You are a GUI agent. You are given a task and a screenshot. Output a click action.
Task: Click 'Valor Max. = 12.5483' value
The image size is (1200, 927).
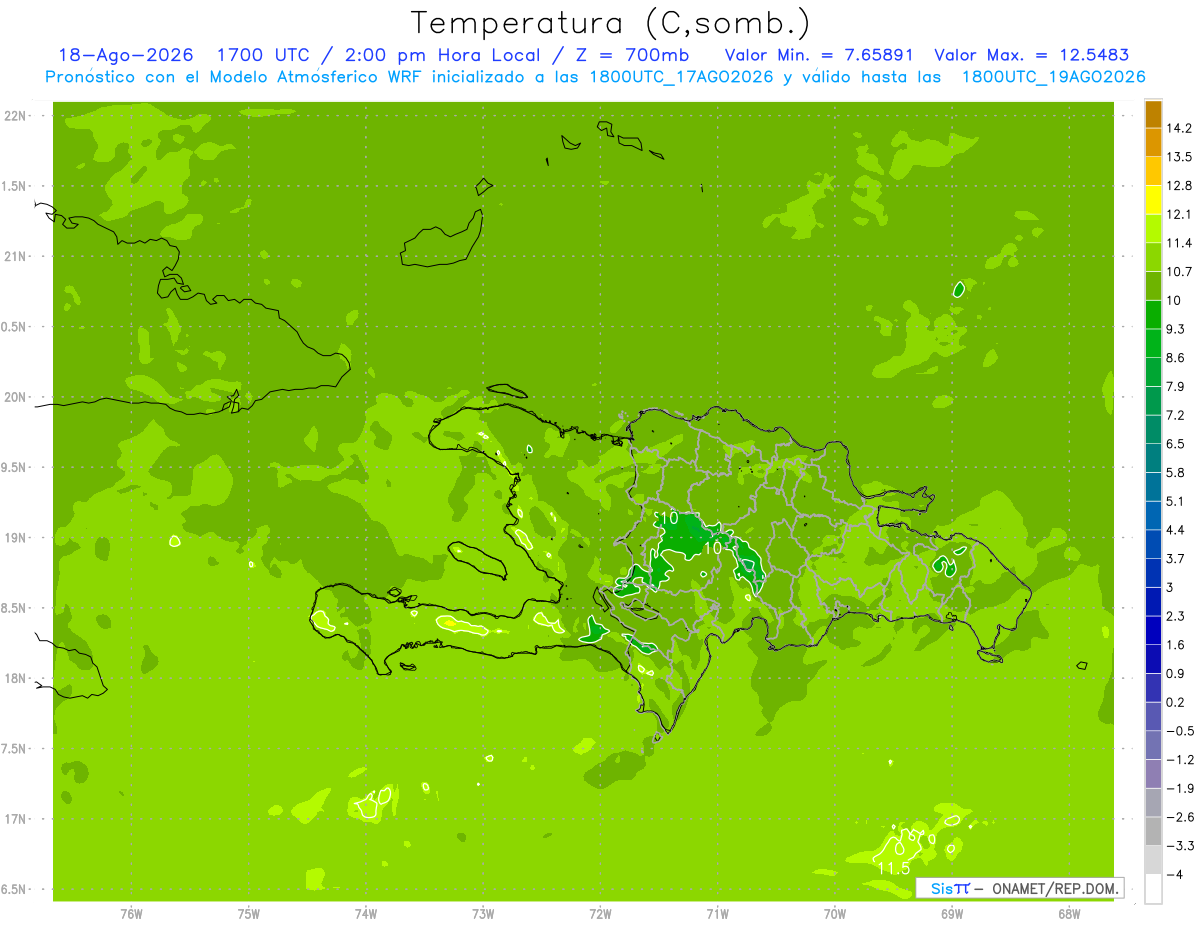point(1032,55)
